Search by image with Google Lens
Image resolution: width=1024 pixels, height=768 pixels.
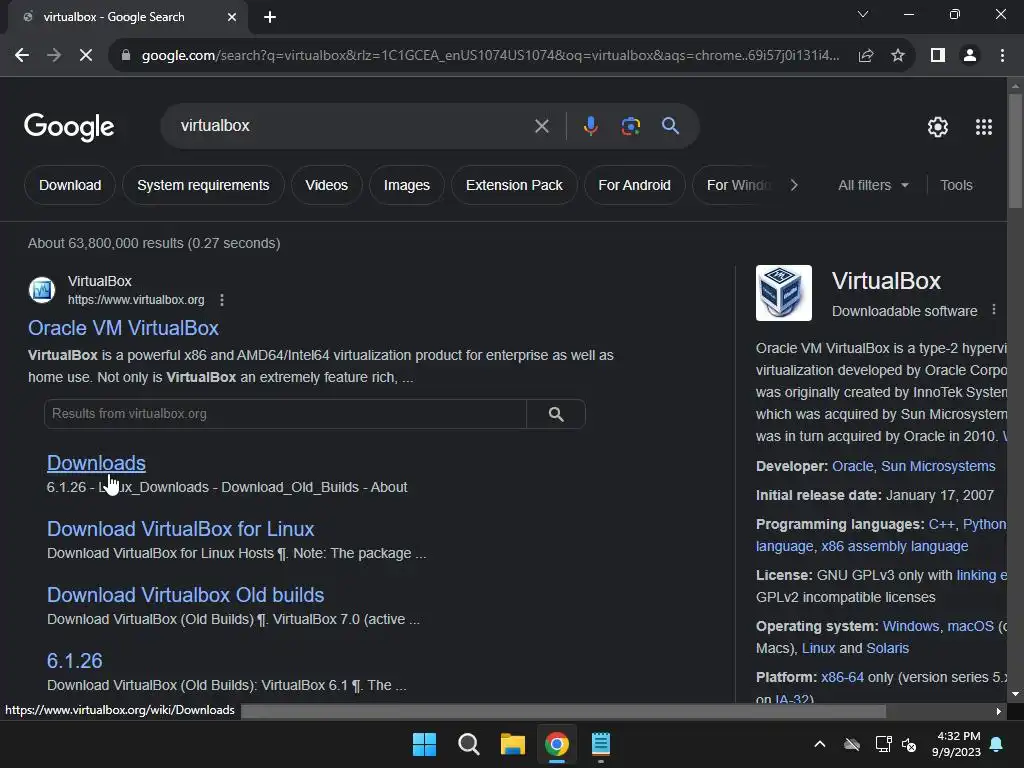(630, 126)
